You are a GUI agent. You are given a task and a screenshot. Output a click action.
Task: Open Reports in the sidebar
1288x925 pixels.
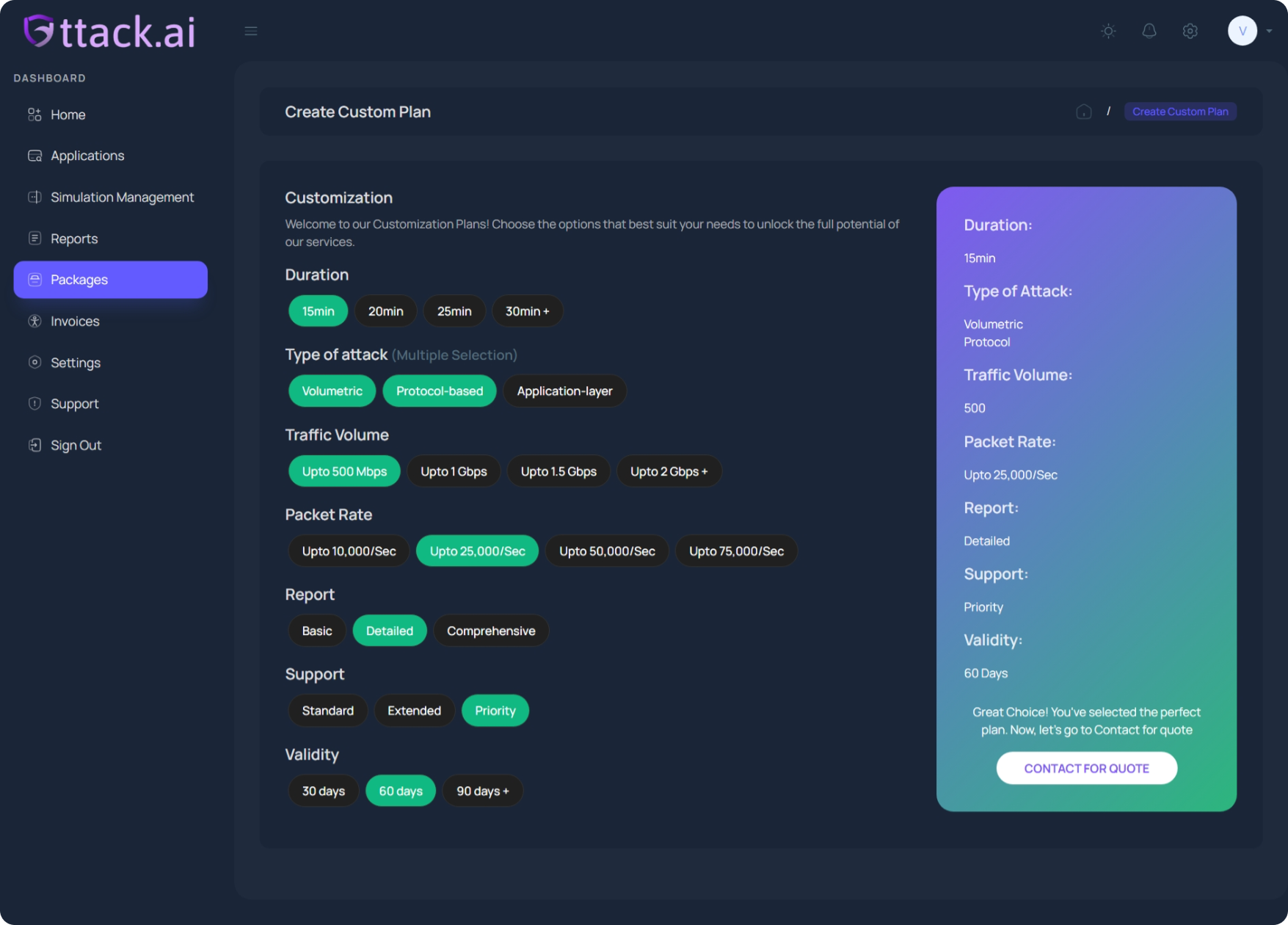[110, 239]
